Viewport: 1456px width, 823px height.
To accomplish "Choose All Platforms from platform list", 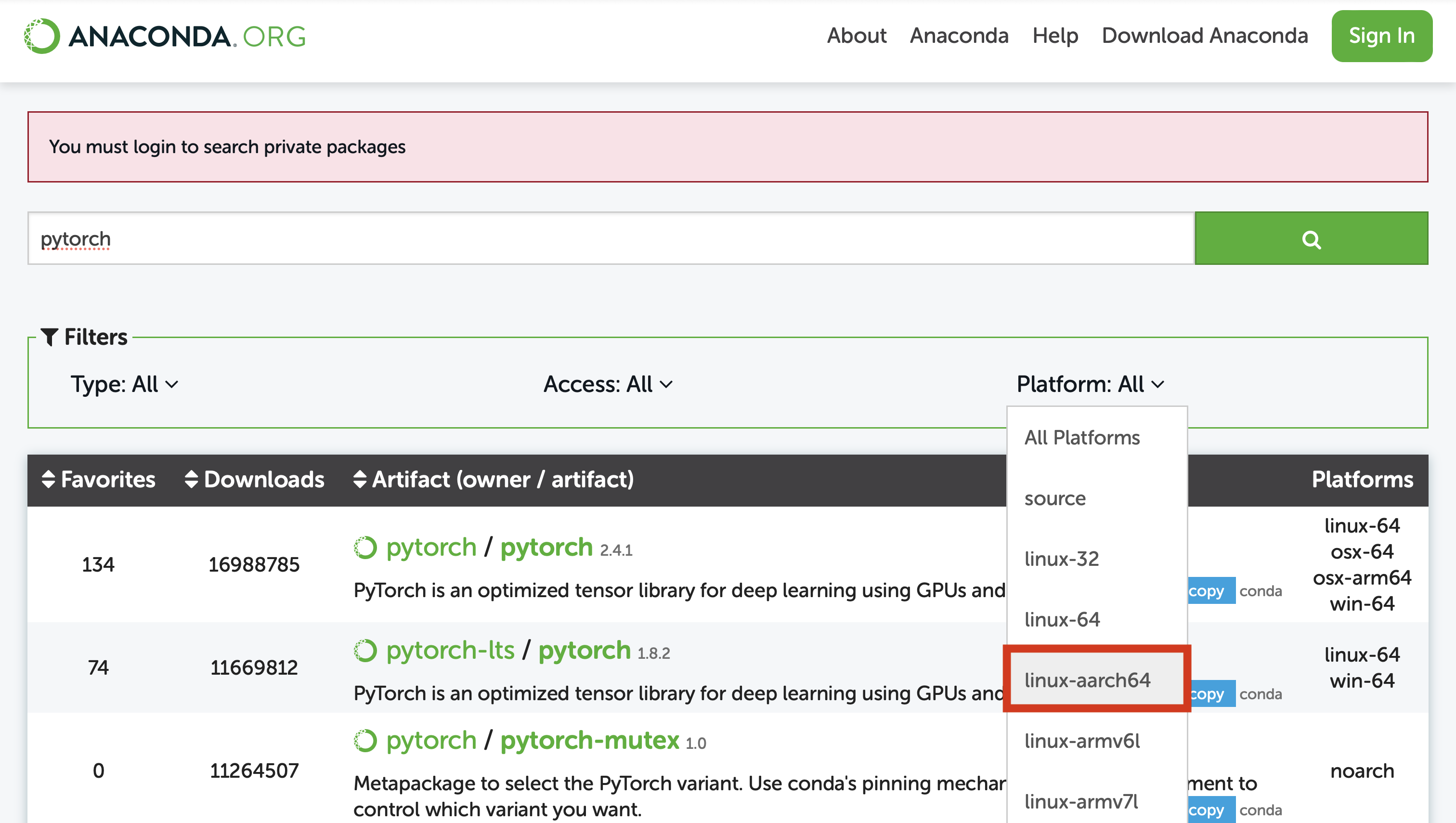I will click(1096, 437).
